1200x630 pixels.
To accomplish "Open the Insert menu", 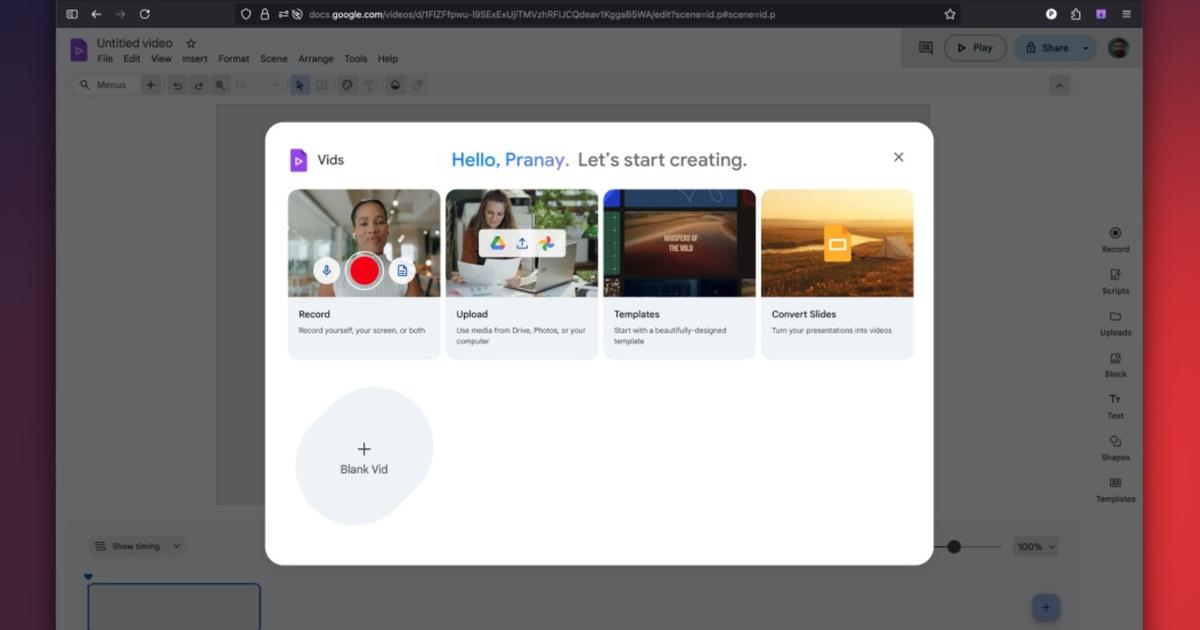I will 195,59.
